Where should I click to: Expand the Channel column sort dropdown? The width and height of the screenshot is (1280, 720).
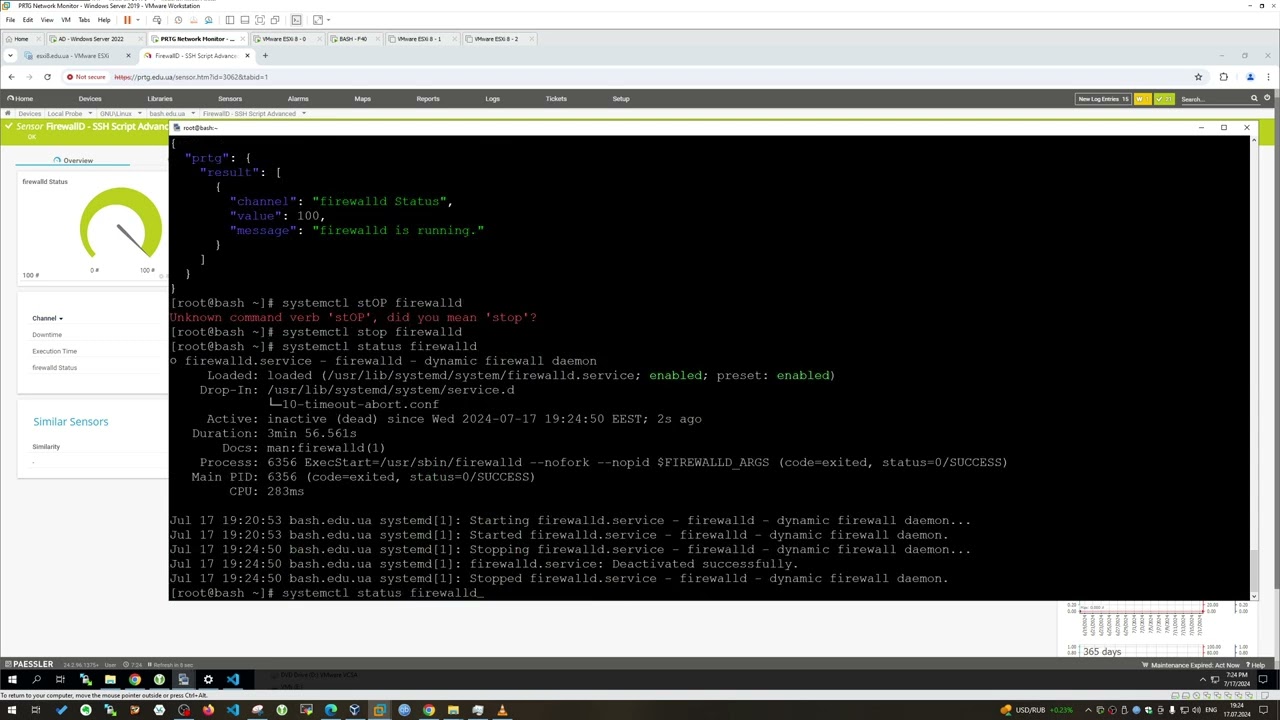[x=61, y=319]
